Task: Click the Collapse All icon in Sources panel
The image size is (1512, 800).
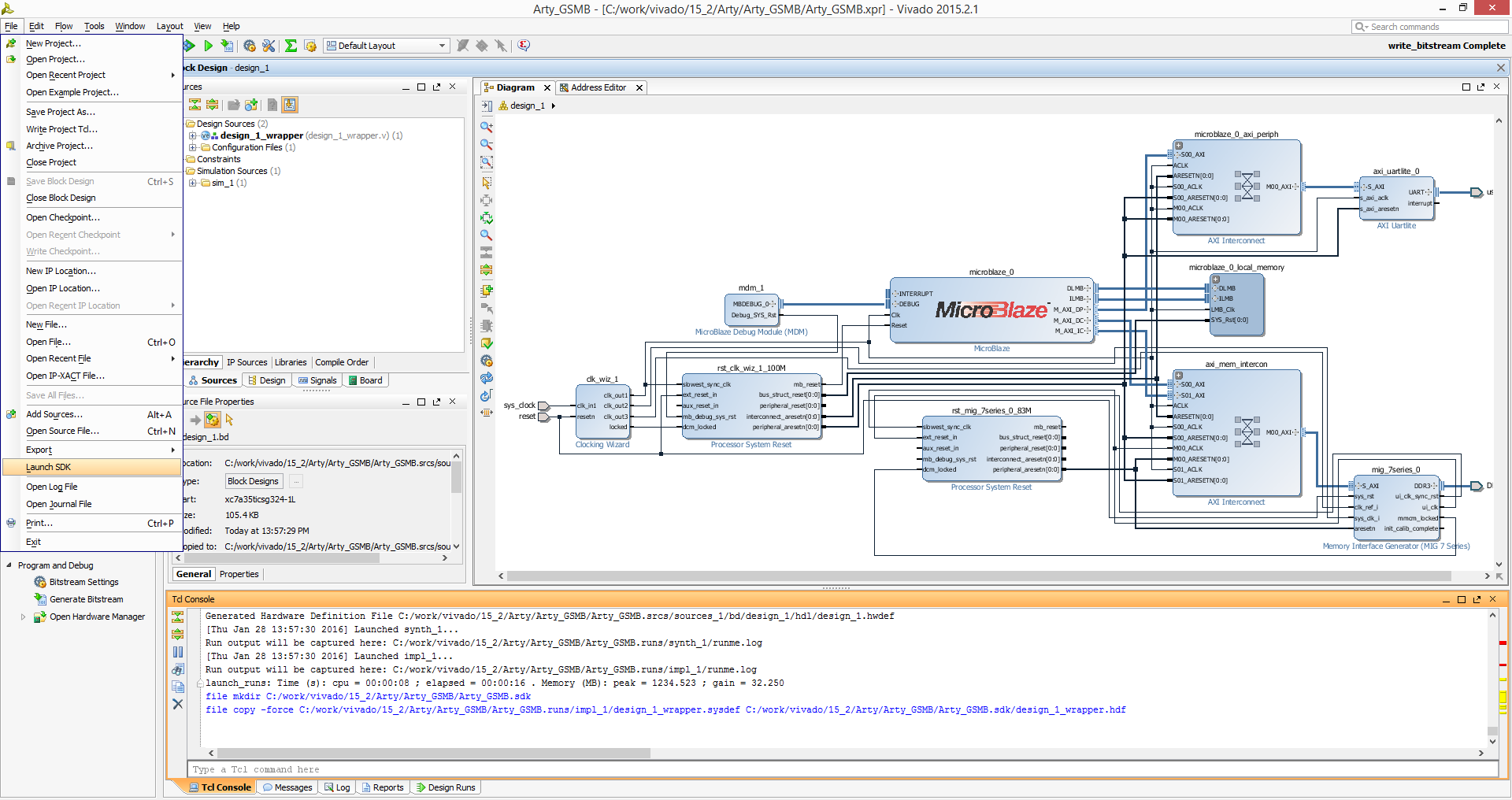Action: [195, 105]
